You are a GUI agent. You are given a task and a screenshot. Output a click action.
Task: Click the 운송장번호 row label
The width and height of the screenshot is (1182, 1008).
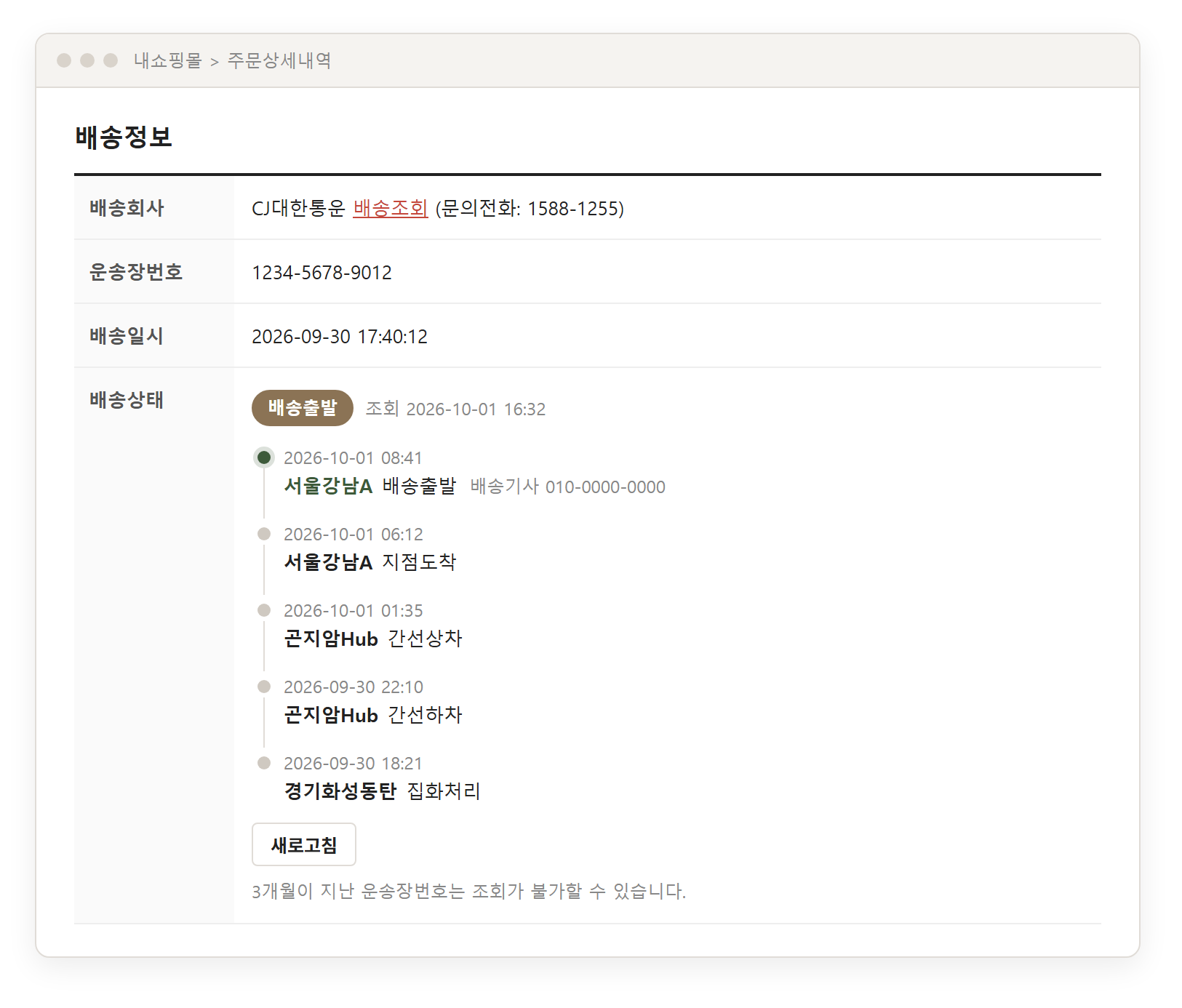pyautogui.click(x=136, y=272)
